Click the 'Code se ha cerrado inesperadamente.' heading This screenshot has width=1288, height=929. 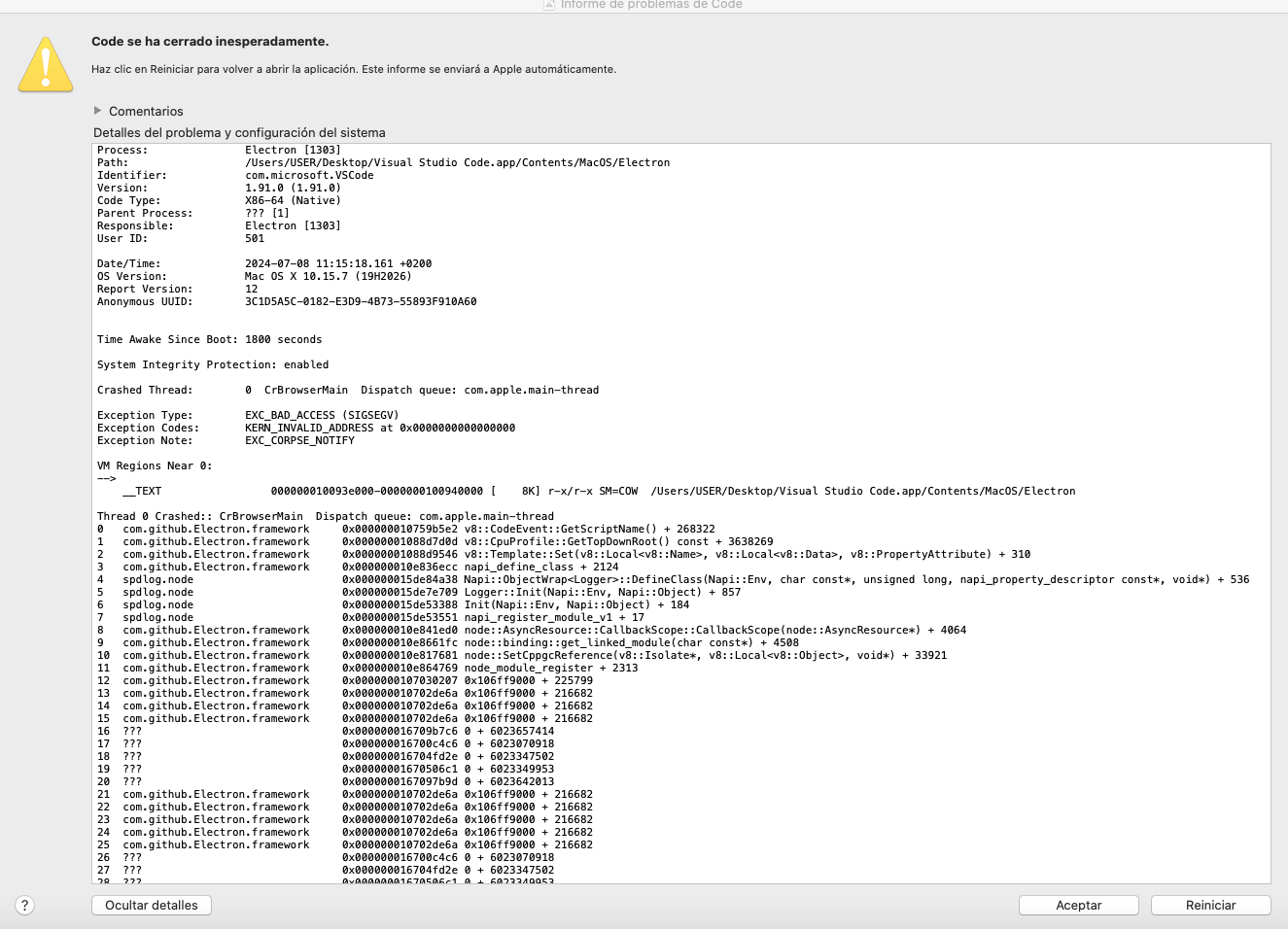tap(210, 41)
